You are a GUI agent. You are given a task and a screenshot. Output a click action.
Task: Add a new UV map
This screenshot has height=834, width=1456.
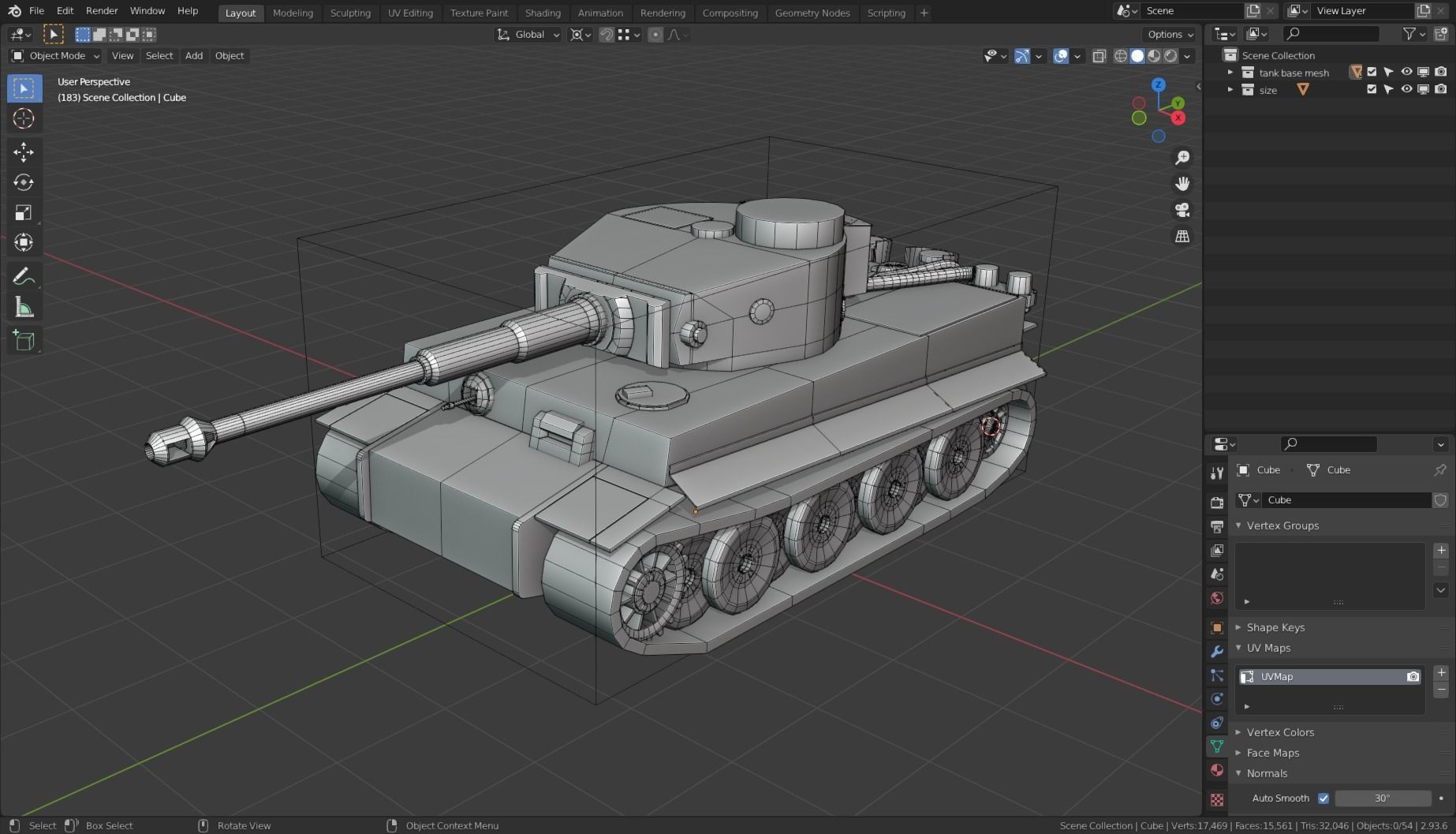(x=1441, y=673)
